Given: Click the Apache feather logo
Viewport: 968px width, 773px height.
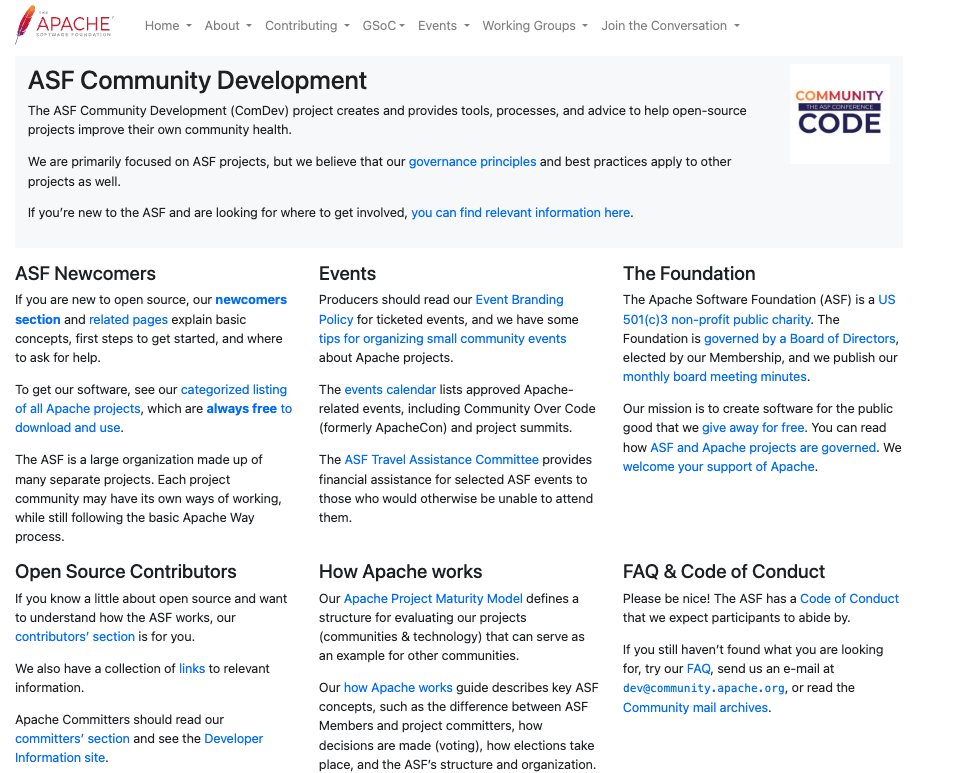Looking at the screenshot, I should coord(64,25).
